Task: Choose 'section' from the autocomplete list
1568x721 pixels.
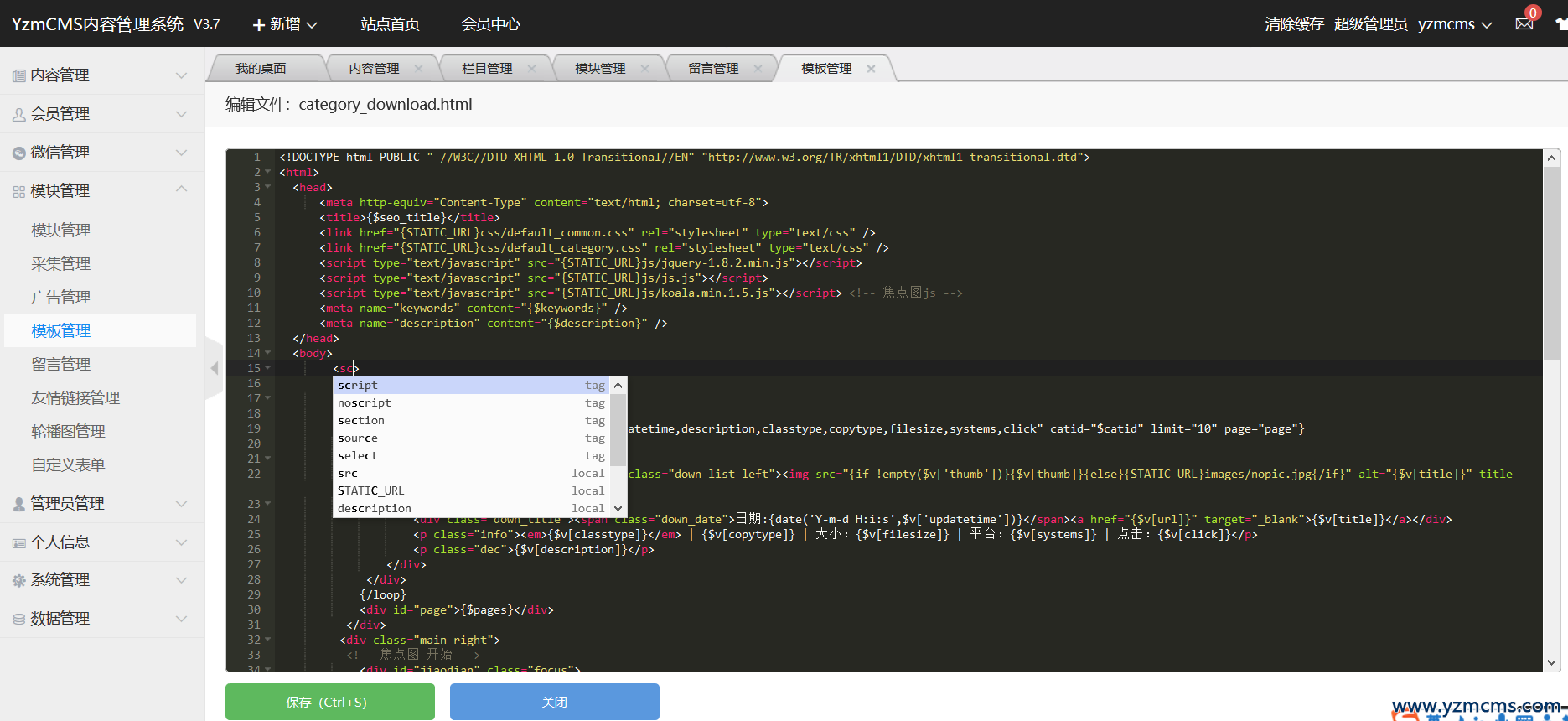Action: coord(361,421)
